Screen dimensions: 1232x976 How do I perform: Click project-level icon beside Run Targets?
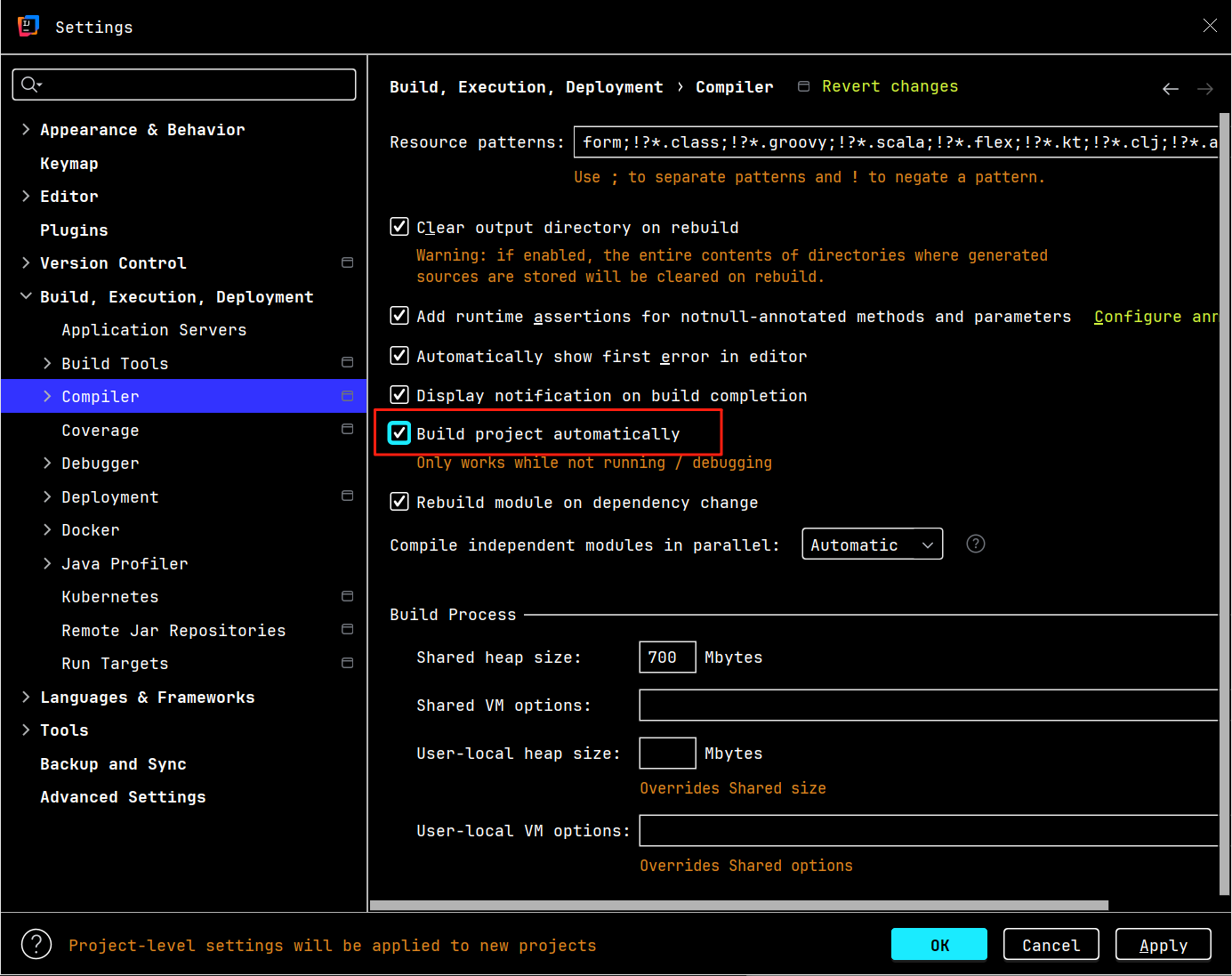(x=347, y=663)
